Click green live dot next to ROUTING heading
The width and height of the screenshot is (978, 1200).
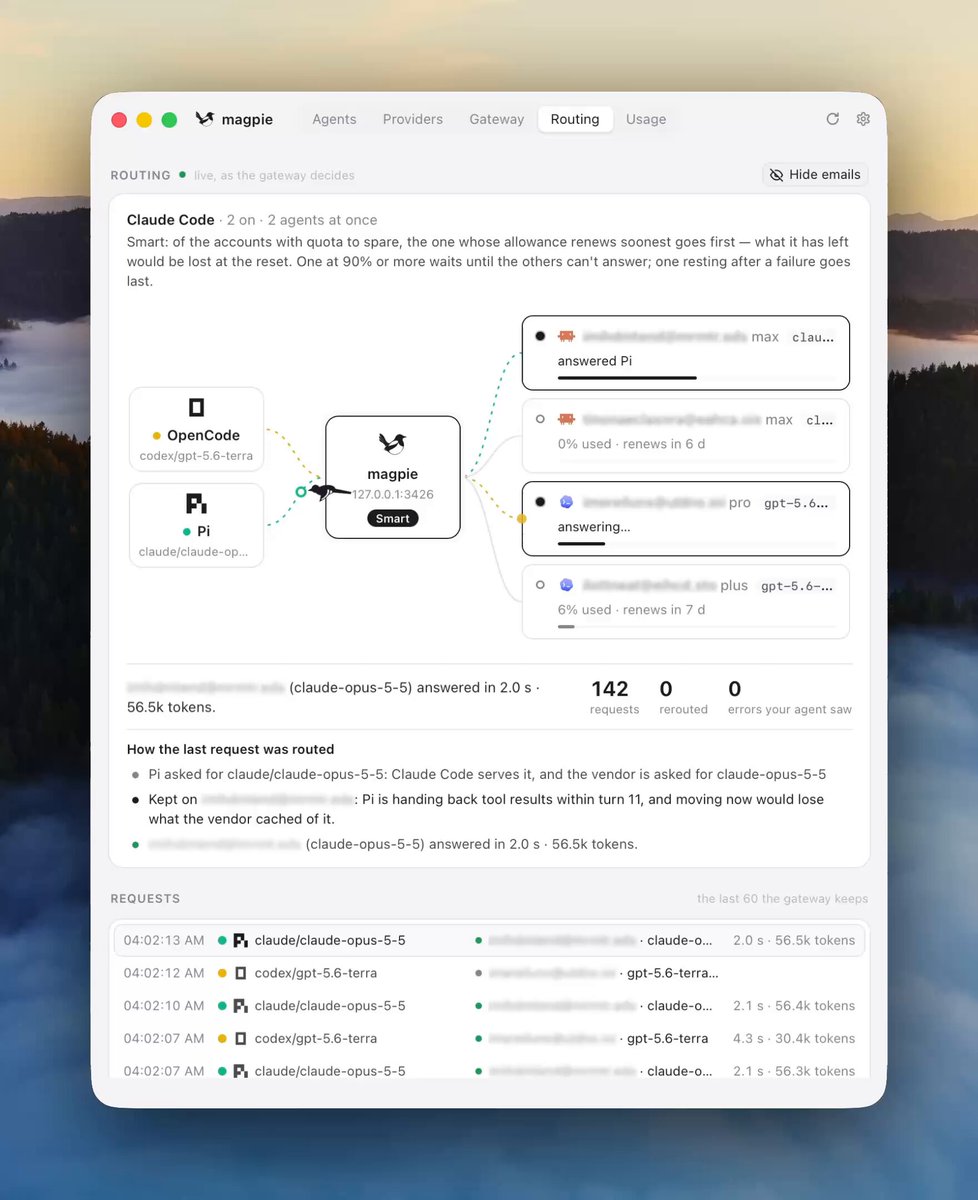tap(182, 174)
